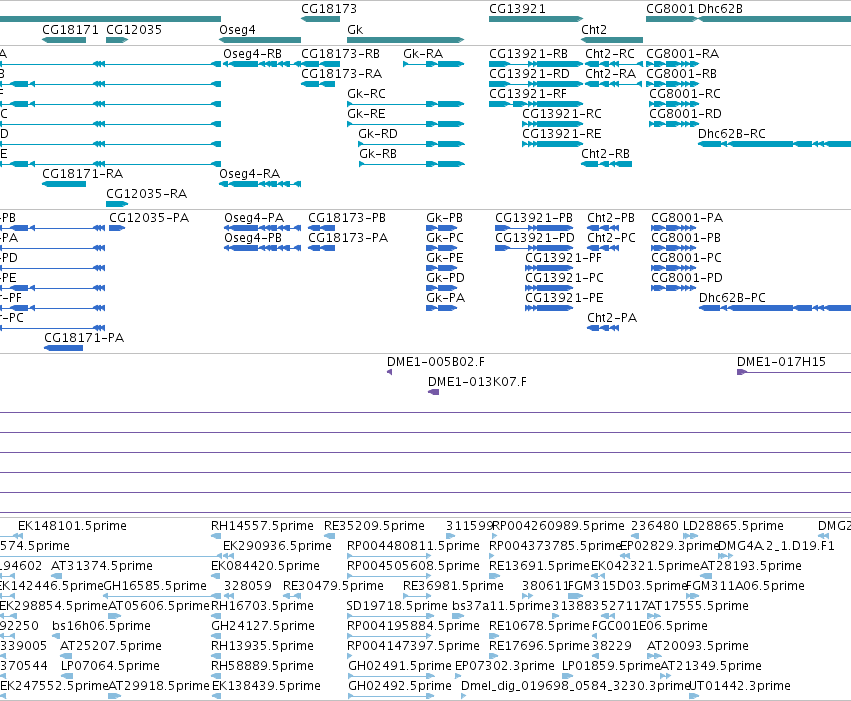This screenshot has width=851, height=701.
Task: Click the Oseg4-RB transcript label
Action: pyautogui.click(x=252, y=54)
